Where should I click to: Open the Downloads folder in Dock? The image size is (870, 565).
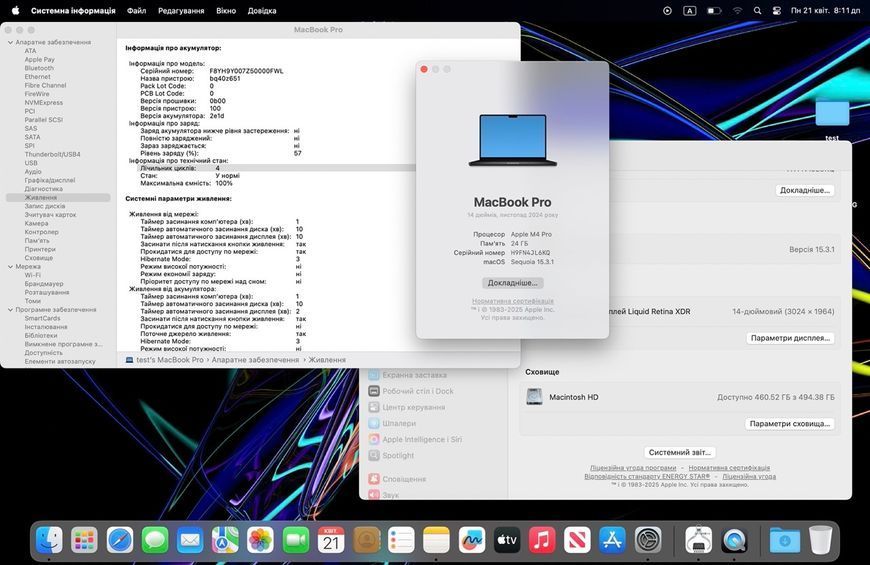point(785,540)
